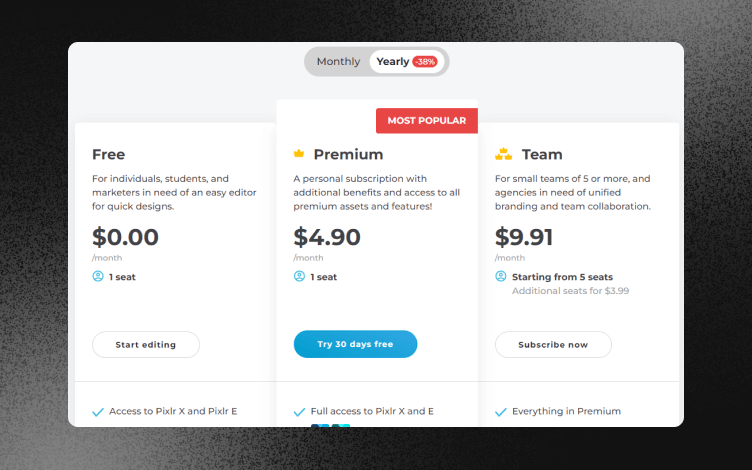Select the Free plan heading

click(108, 154)
